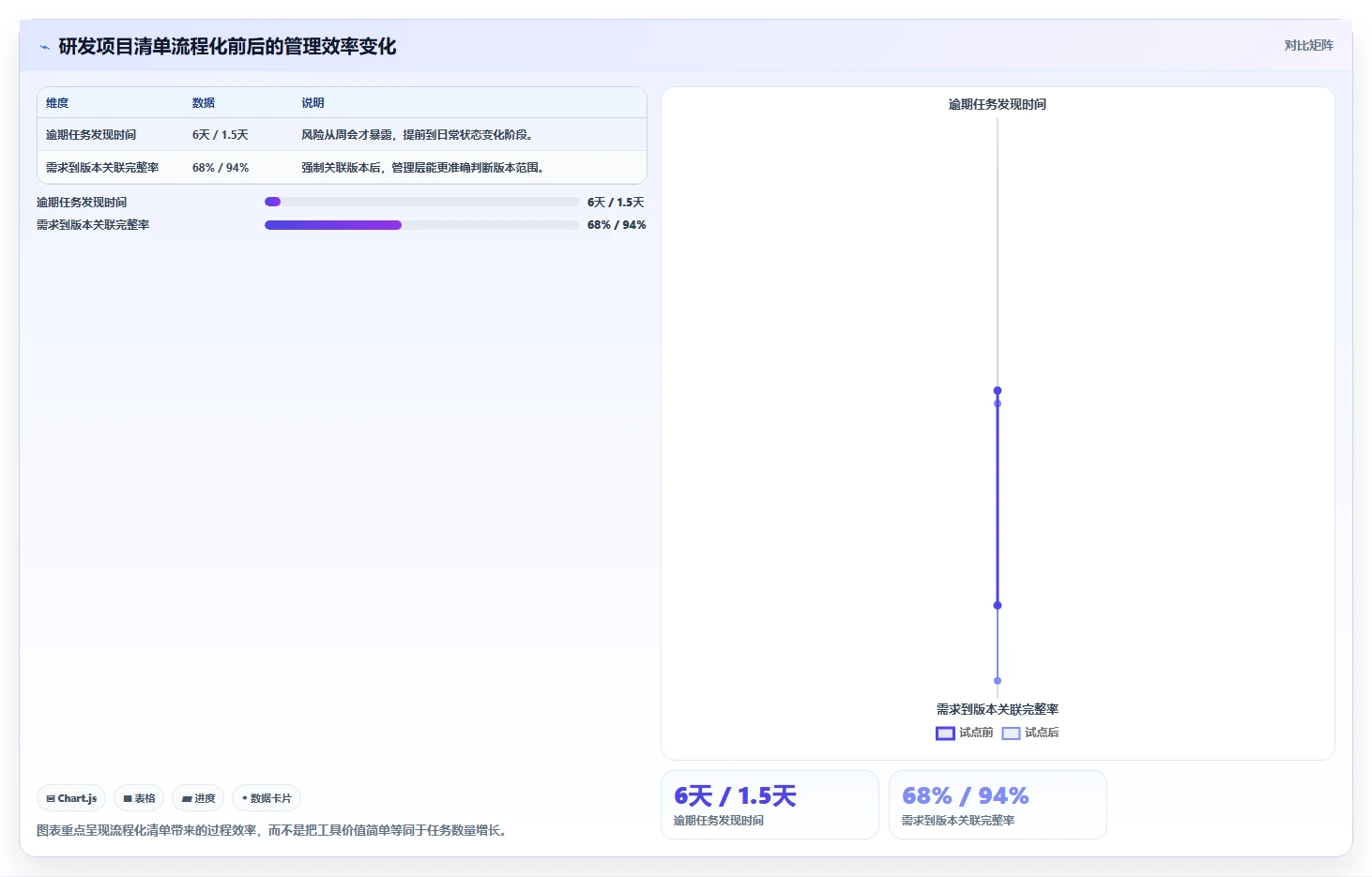Click the lowest data point on the radar chart
Screen dimensions: 1372x877
click(x=998, y=681)
